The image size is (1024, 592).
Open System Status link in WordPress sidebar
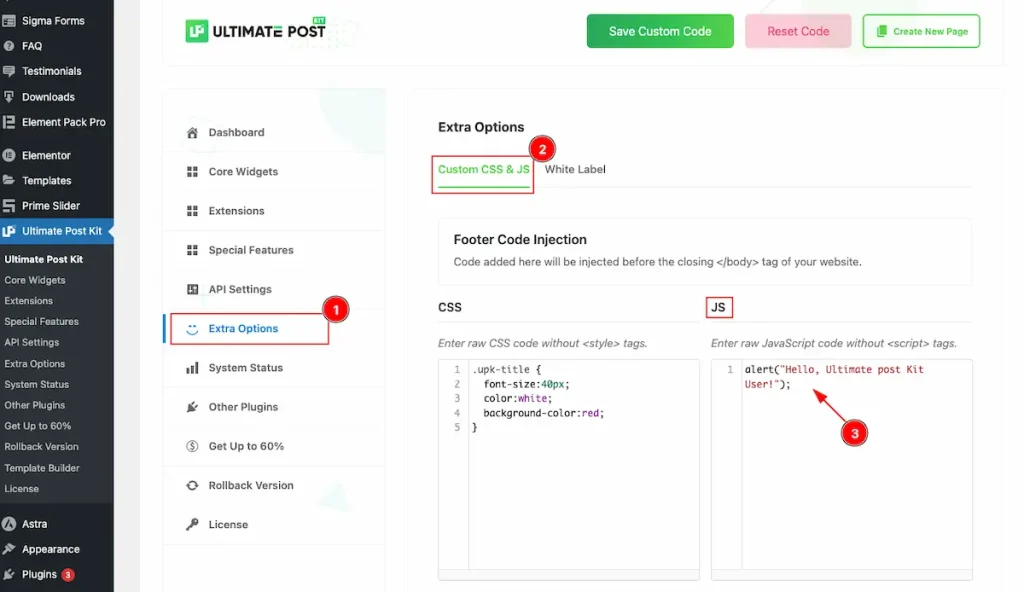click(37, 385)
